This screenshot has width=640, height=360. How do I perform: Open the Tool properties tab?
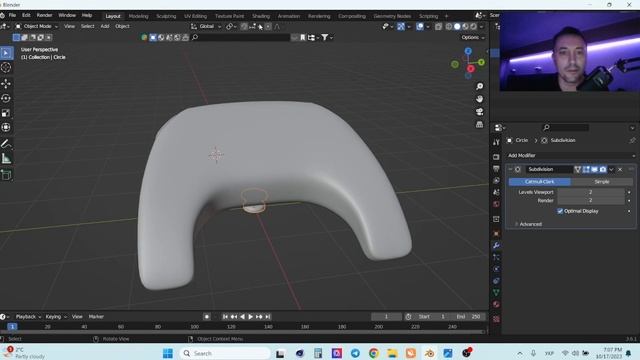pyautogui.click(x=496, y=142)
